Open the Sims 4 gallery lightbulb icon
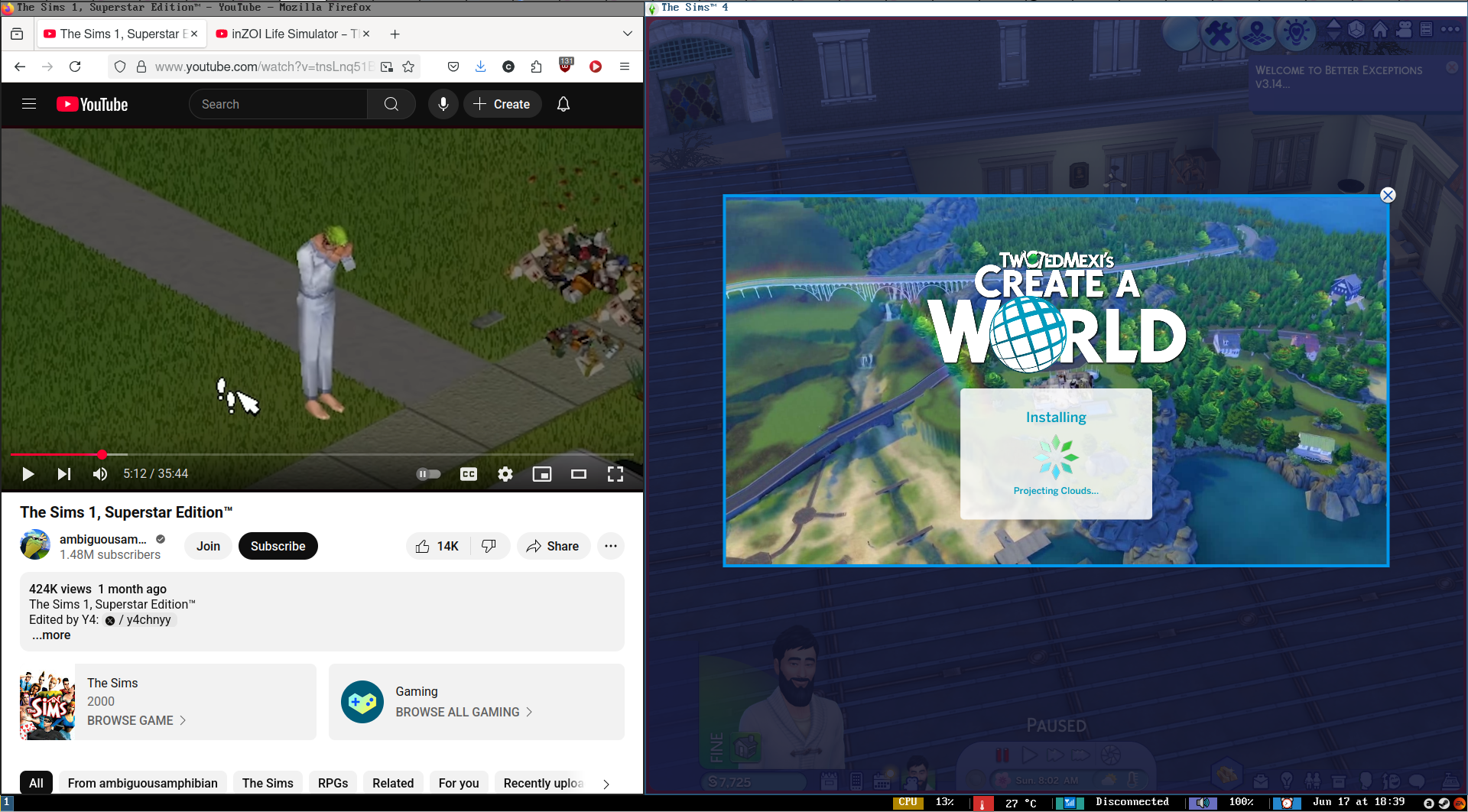This screenshot has width=1468, height=812. click(1296, 34)
